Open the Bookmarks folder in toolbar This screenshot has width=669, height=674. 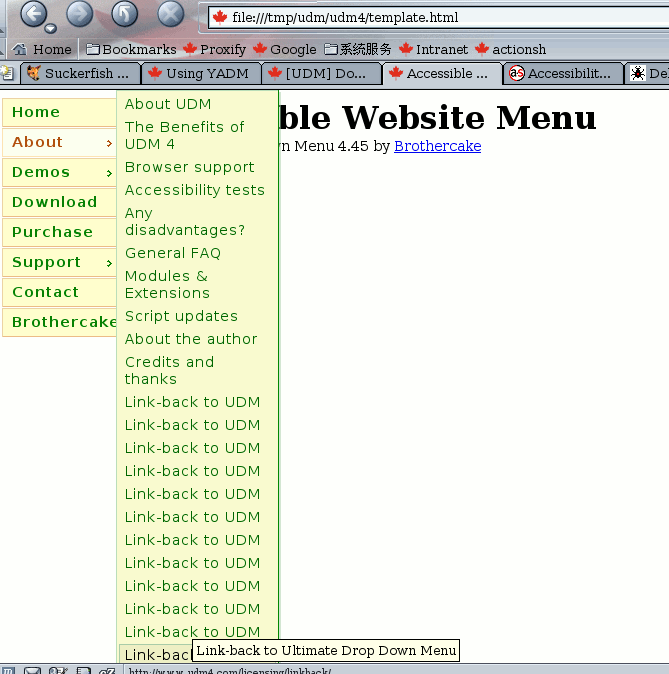tap(130, 49)
